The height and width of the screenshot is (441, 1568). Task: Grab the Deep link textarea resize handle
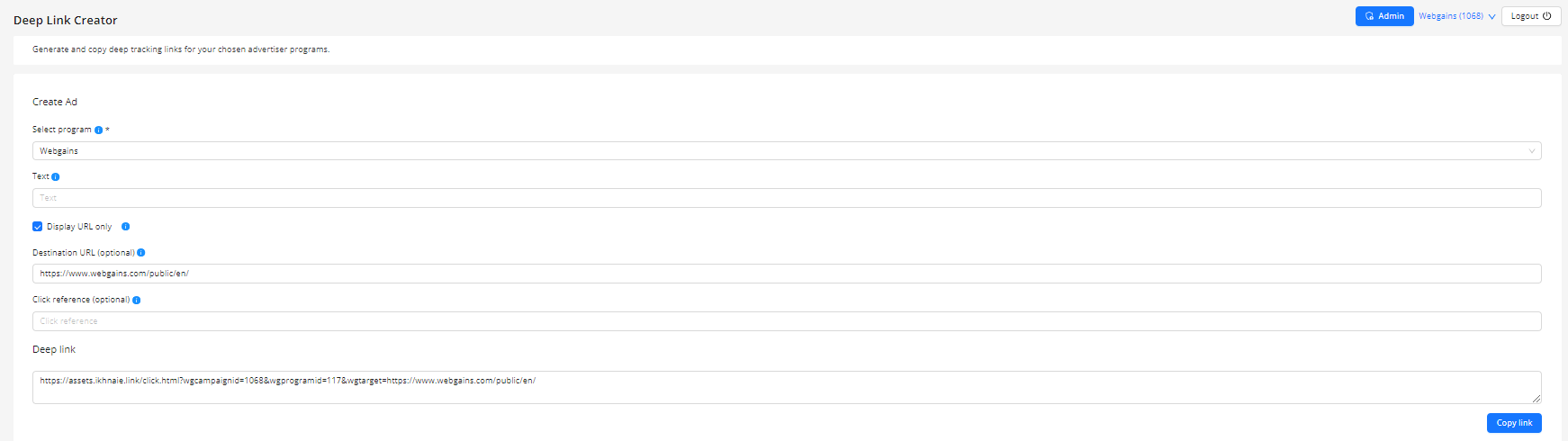[x=1536, y=399]
